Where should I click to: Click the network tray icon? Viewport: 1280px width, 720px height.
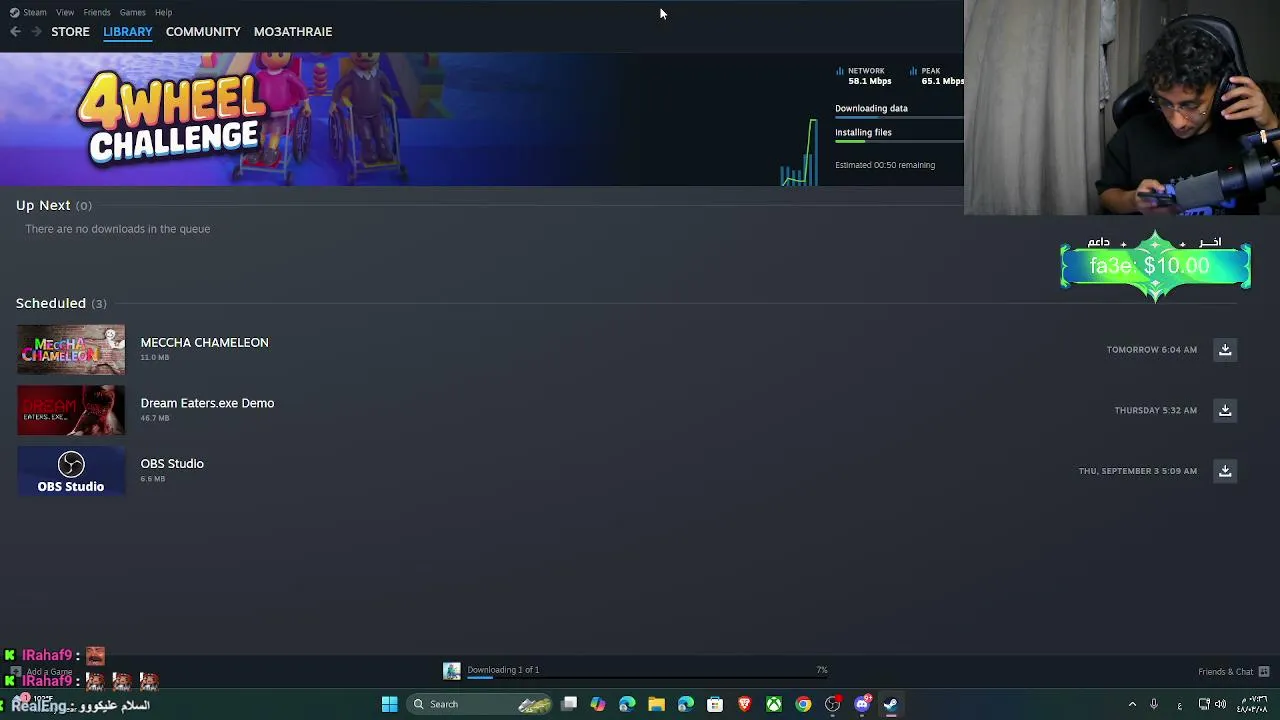pyautogui.click(x=1204, y=704)
